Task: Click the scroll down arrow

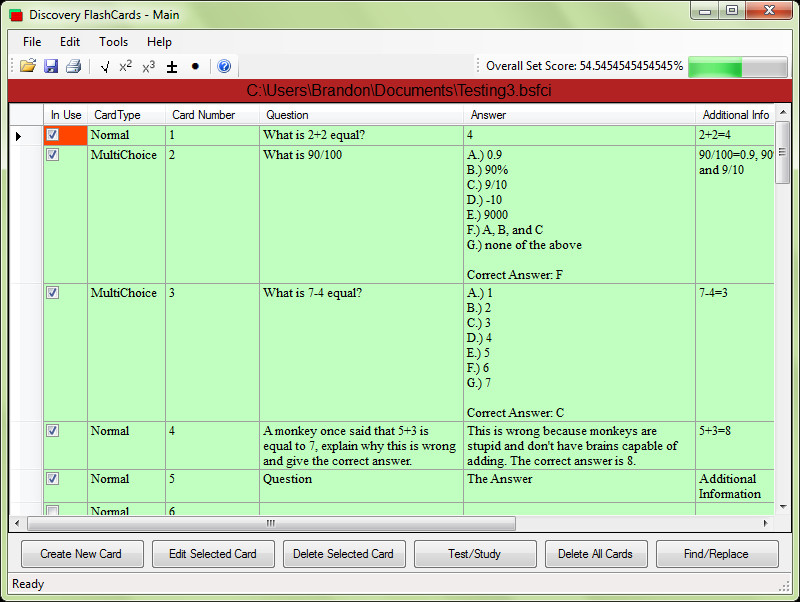Action: [783, 507]
